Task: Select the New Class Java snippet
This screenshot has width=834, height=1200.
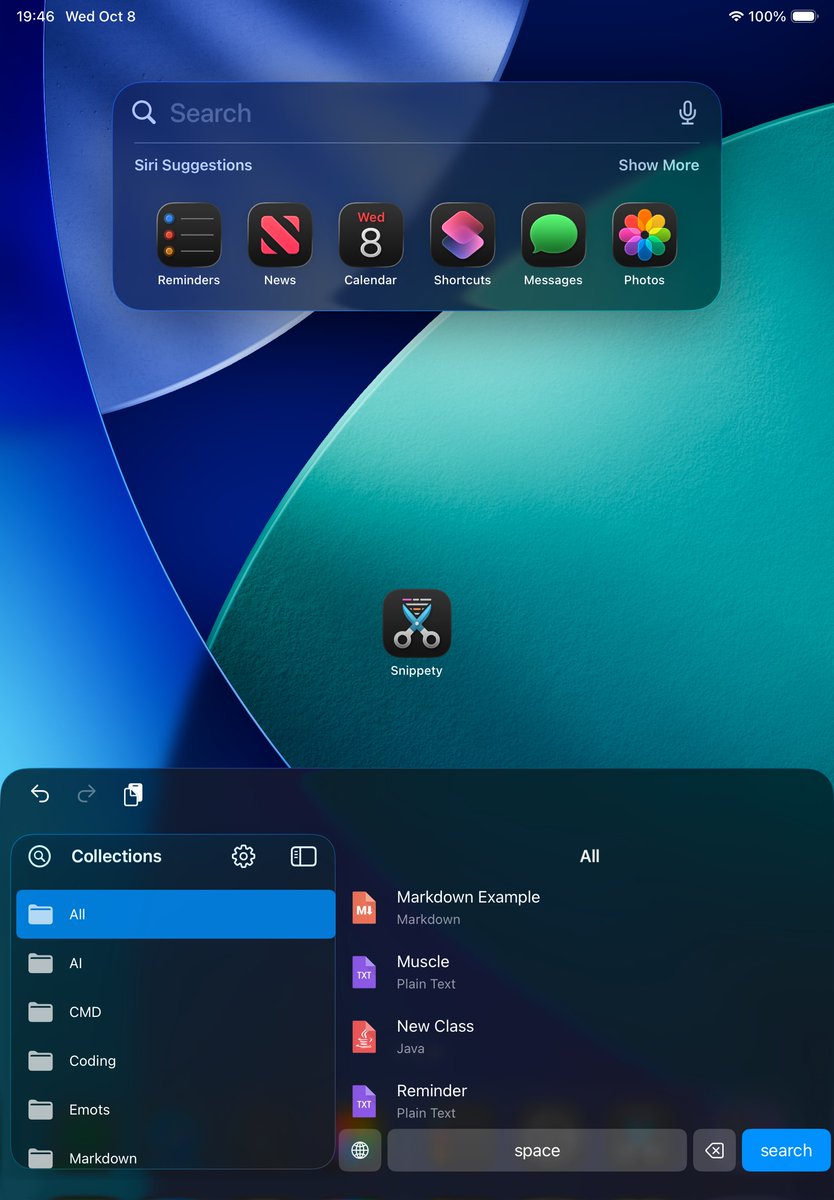Action: pyautogui.click(x=435, y=1036)
